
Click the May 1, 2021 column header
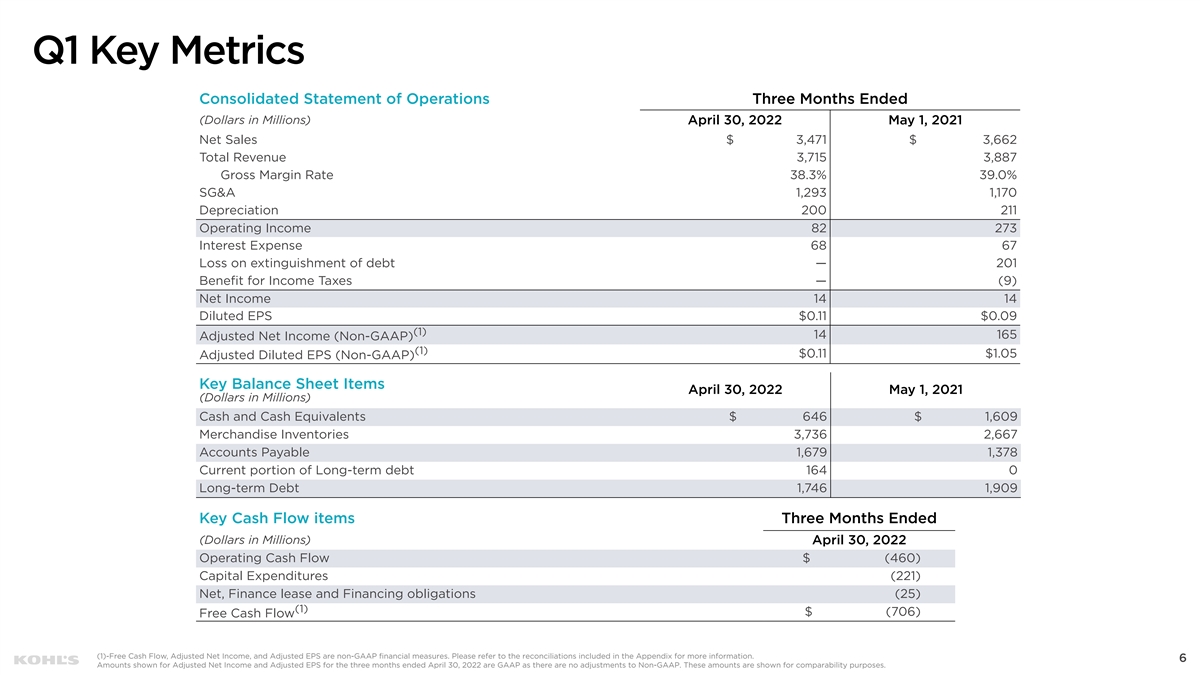coord(925,120)
